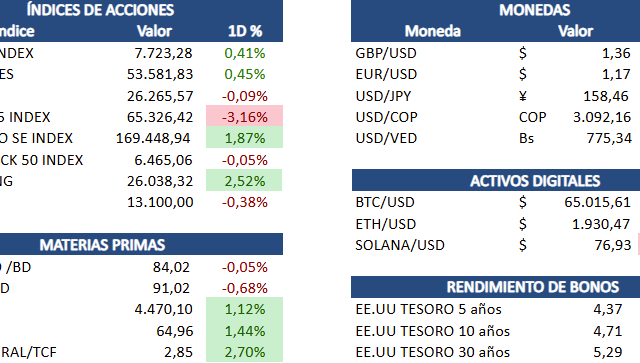640x363 pixels.
Task: Click the ACTIVOS DIGITALES header
Action: tap(535, 181)
